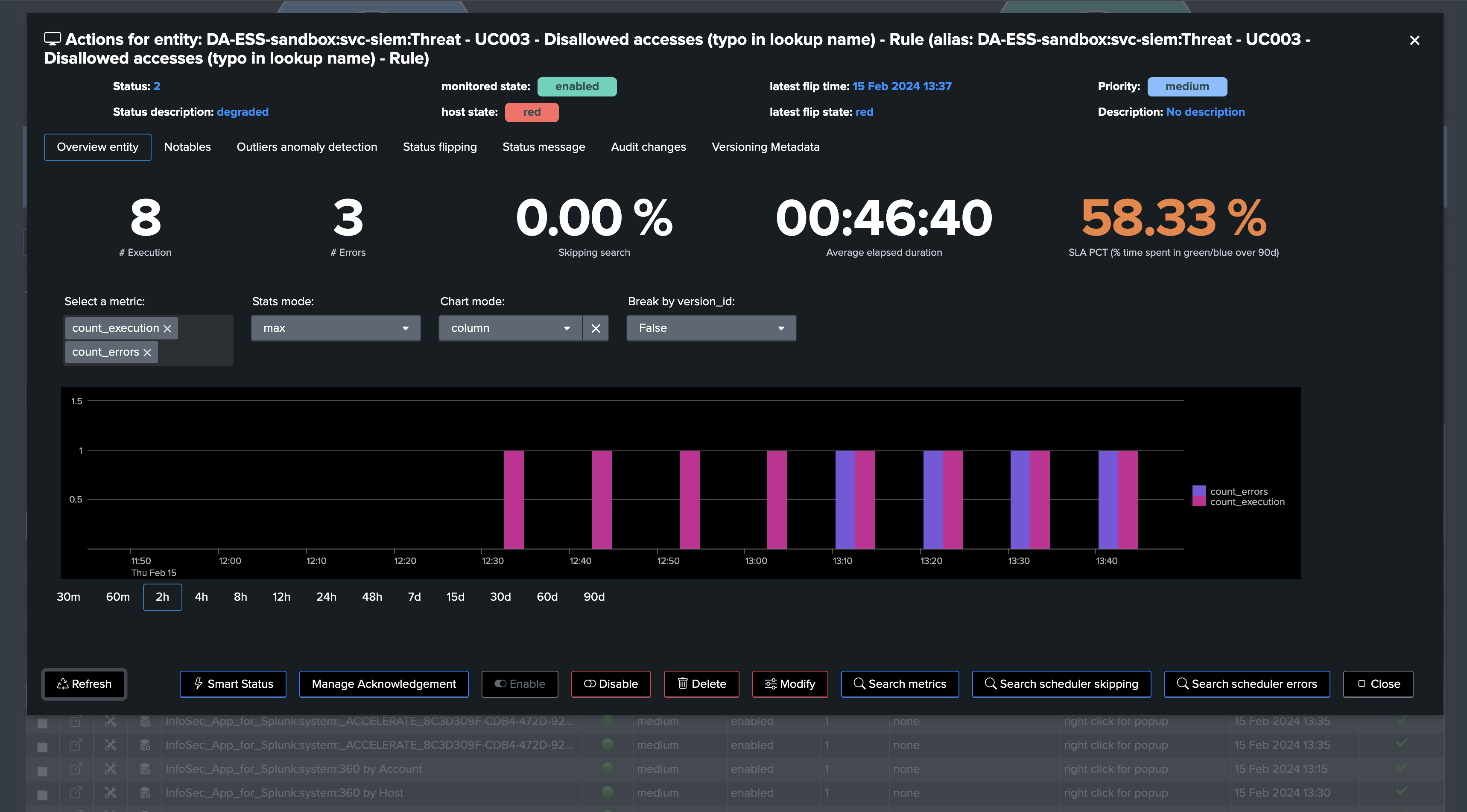Click tools icon in 360 by Host row
Viewport: 1467px width, 812px height.
(x=111, y=793)
